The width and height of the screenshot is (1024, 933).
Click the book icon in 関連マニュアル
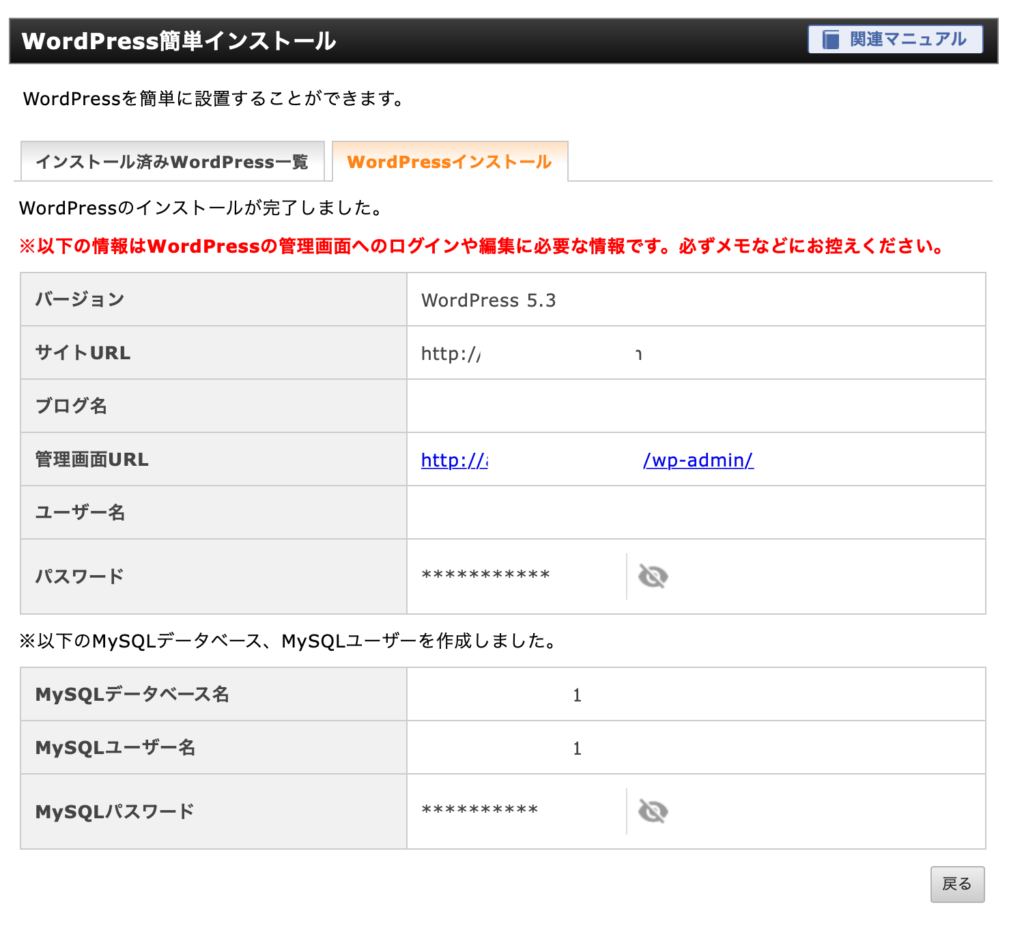[830, 39]
